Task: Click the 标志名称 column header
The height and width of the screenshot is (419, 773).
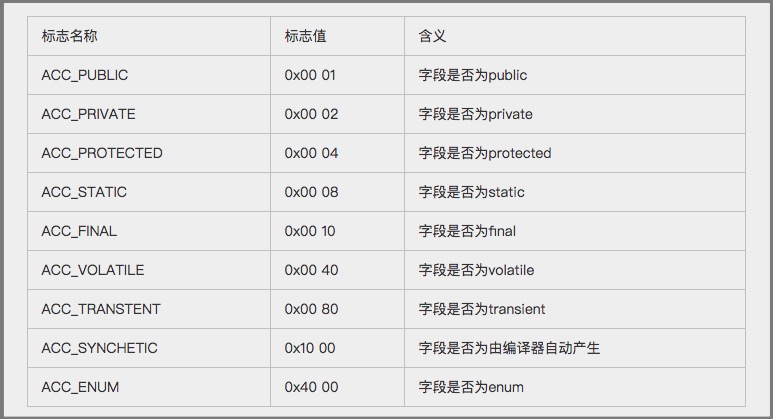Action: (70, 36)
